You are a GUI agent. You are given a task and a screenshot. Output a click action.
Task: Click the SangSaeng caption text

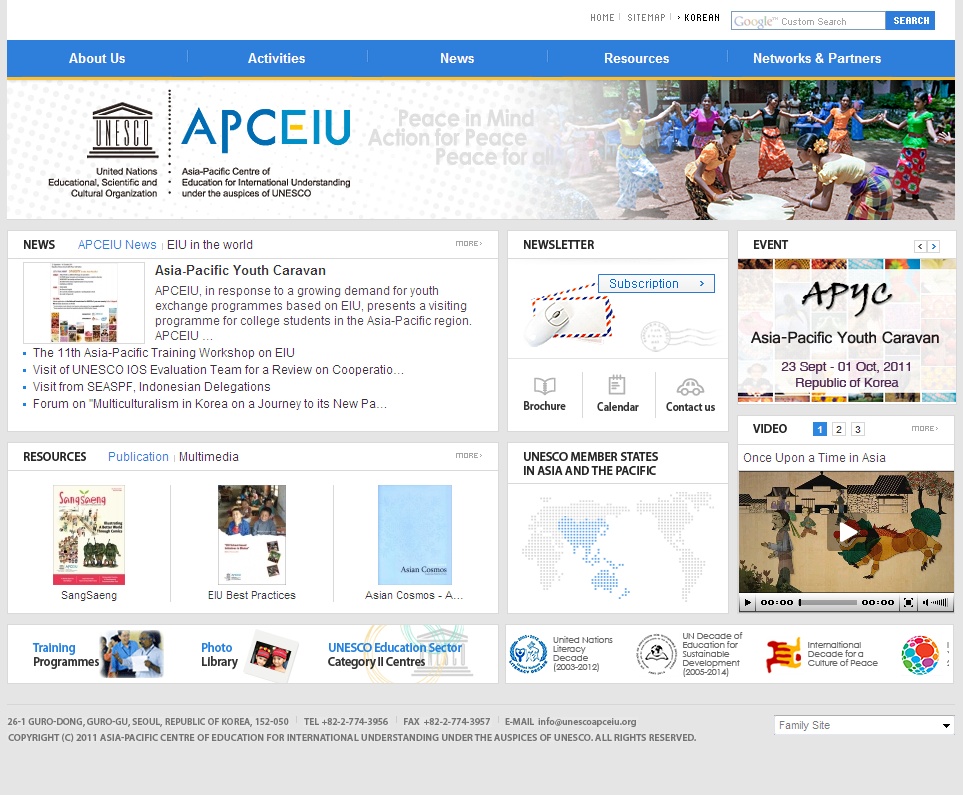coord(89,595)
